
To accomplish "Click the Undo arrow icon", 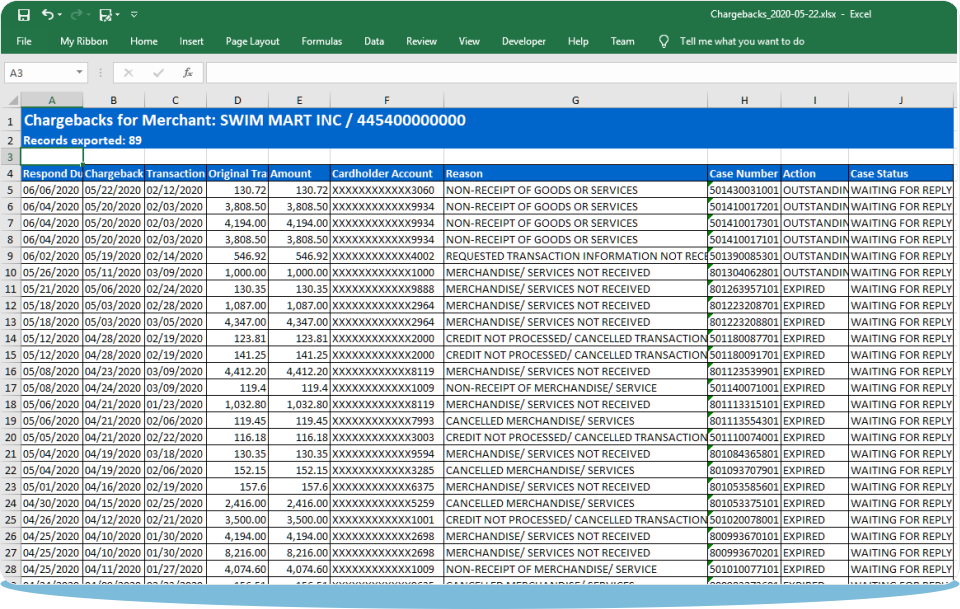I will (47, 14).
